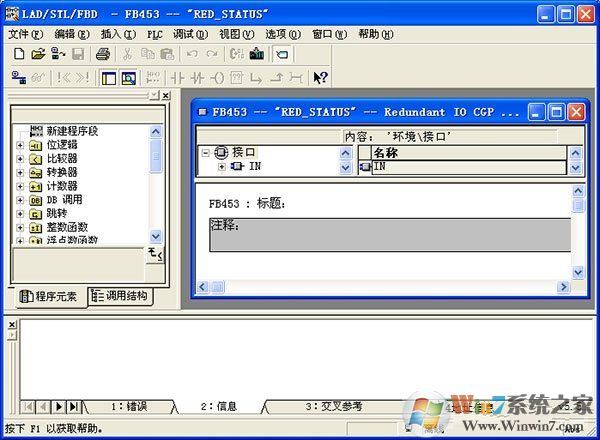Insert a normally open contact
The image size is (600, 440).
[178, 77]
